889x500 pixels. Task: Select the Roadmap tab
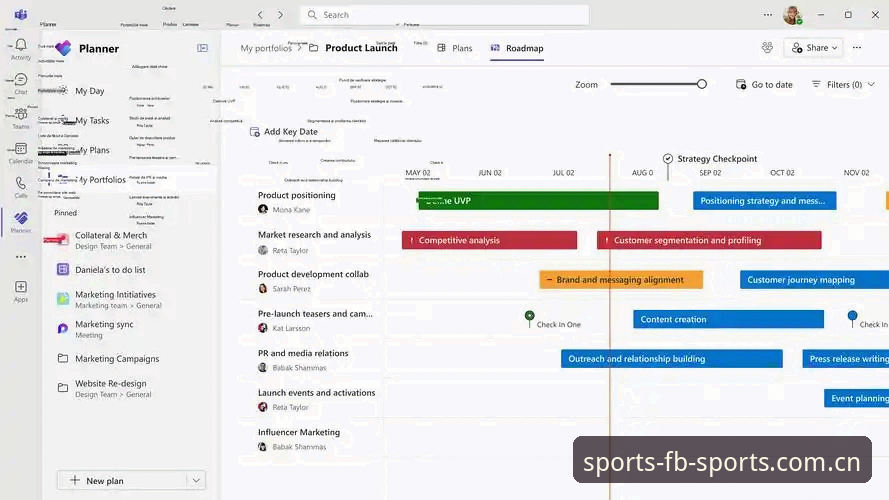tap(517, 48)
